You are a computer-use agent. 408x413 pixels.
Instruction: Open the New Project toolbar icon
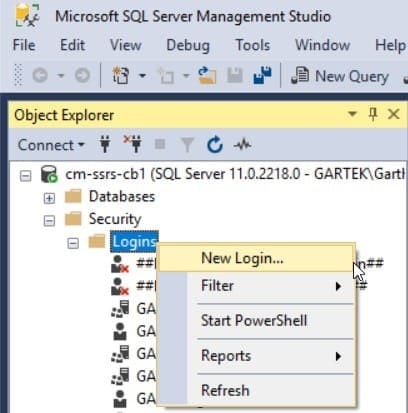(x=120, y=75)
